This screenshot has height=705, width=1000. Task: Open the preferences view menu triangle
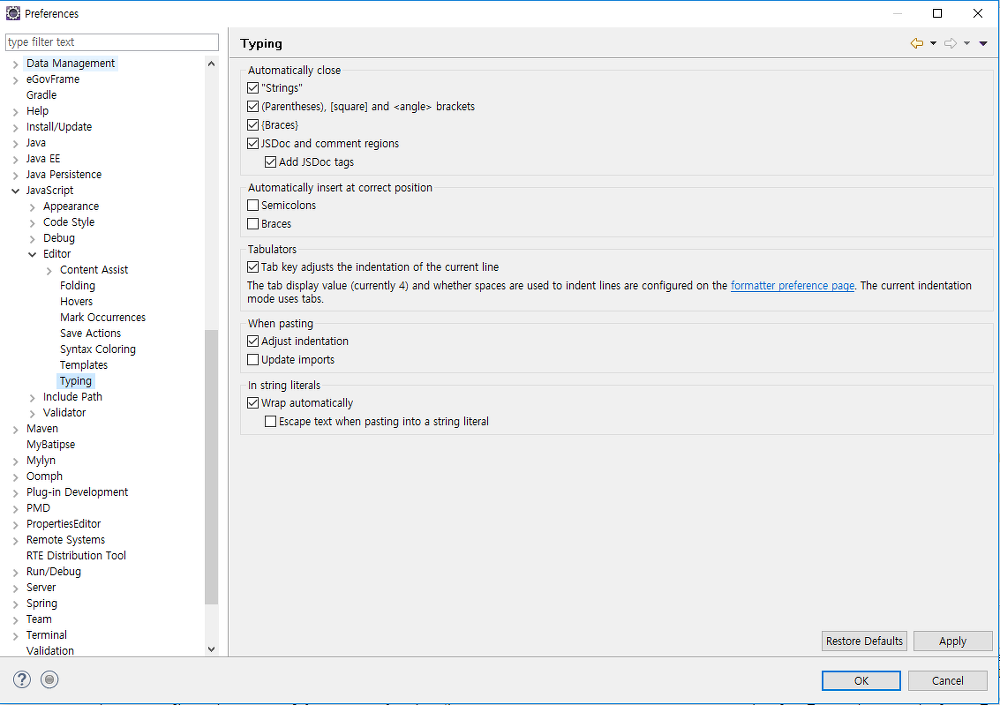point(983,43)
